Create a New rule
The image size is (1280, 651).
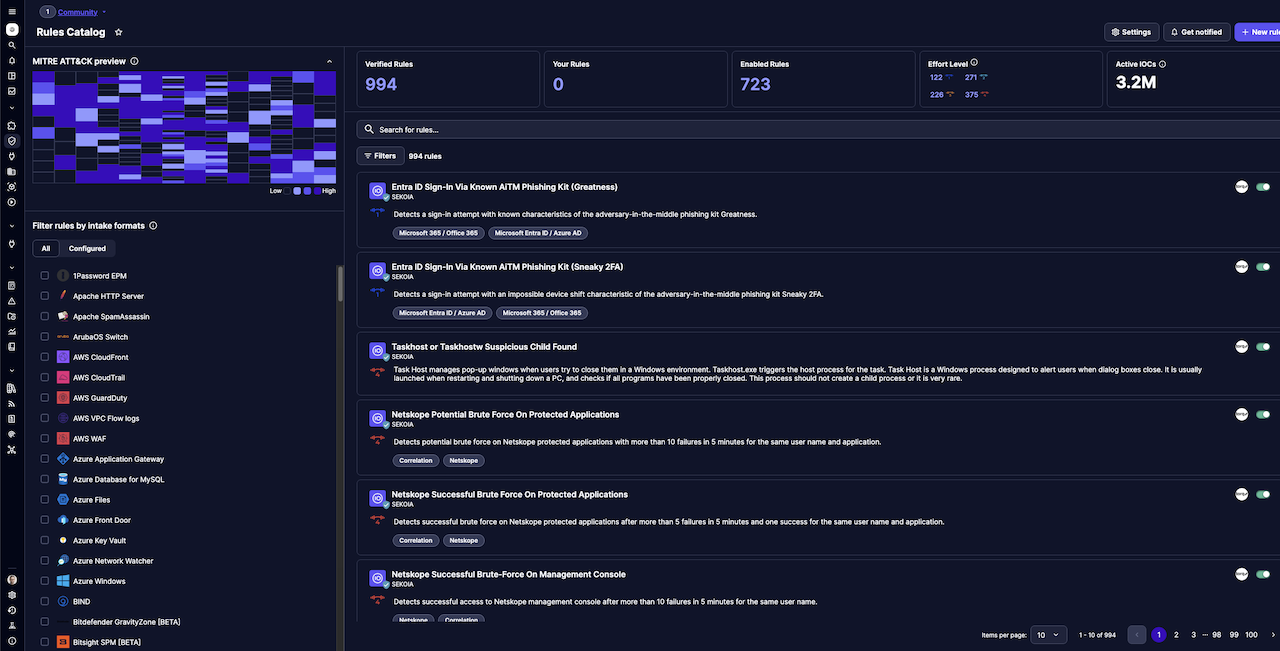click(x=1258, y=32)
